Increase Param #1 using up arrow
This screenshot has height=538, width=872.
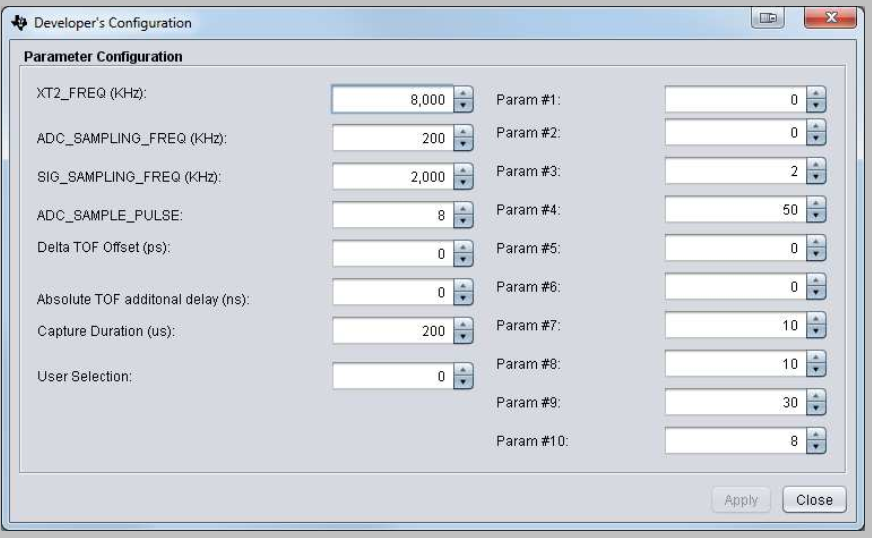tap(817, 94)
